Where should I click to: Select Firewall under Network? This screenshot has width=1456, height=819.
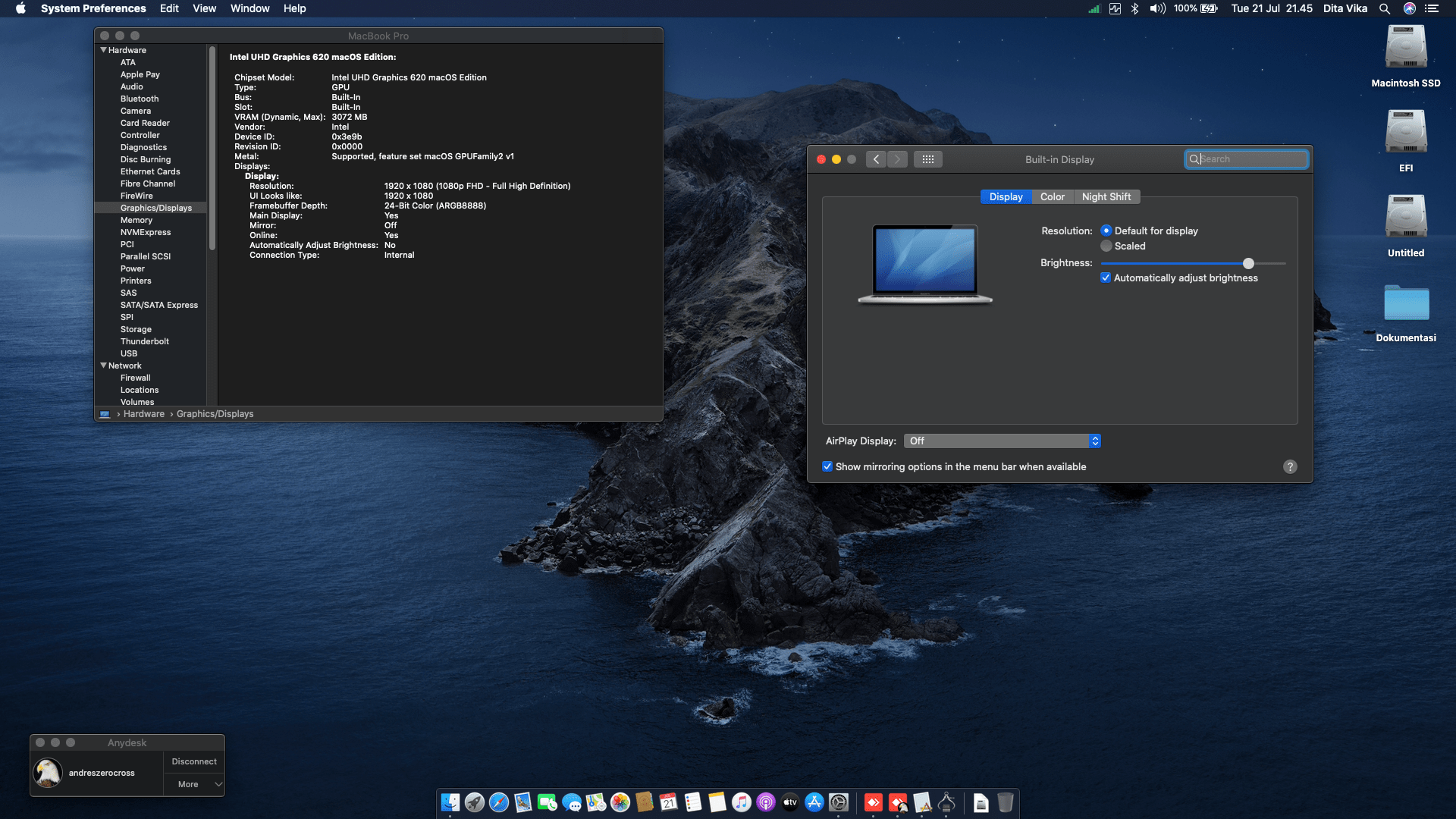(136, 378)
